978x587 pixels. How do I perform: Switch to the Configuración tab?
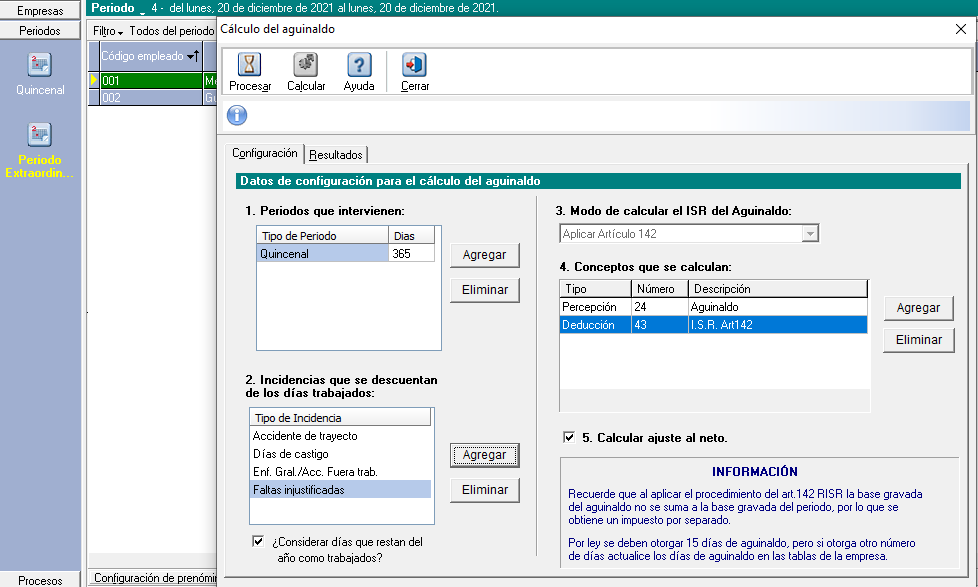coord(264,153)
